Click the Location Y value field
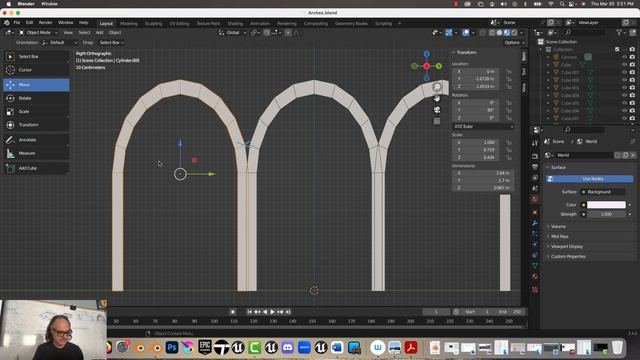Image resolution: width=640 pixels, height=360 pixels. pos(477,79)
